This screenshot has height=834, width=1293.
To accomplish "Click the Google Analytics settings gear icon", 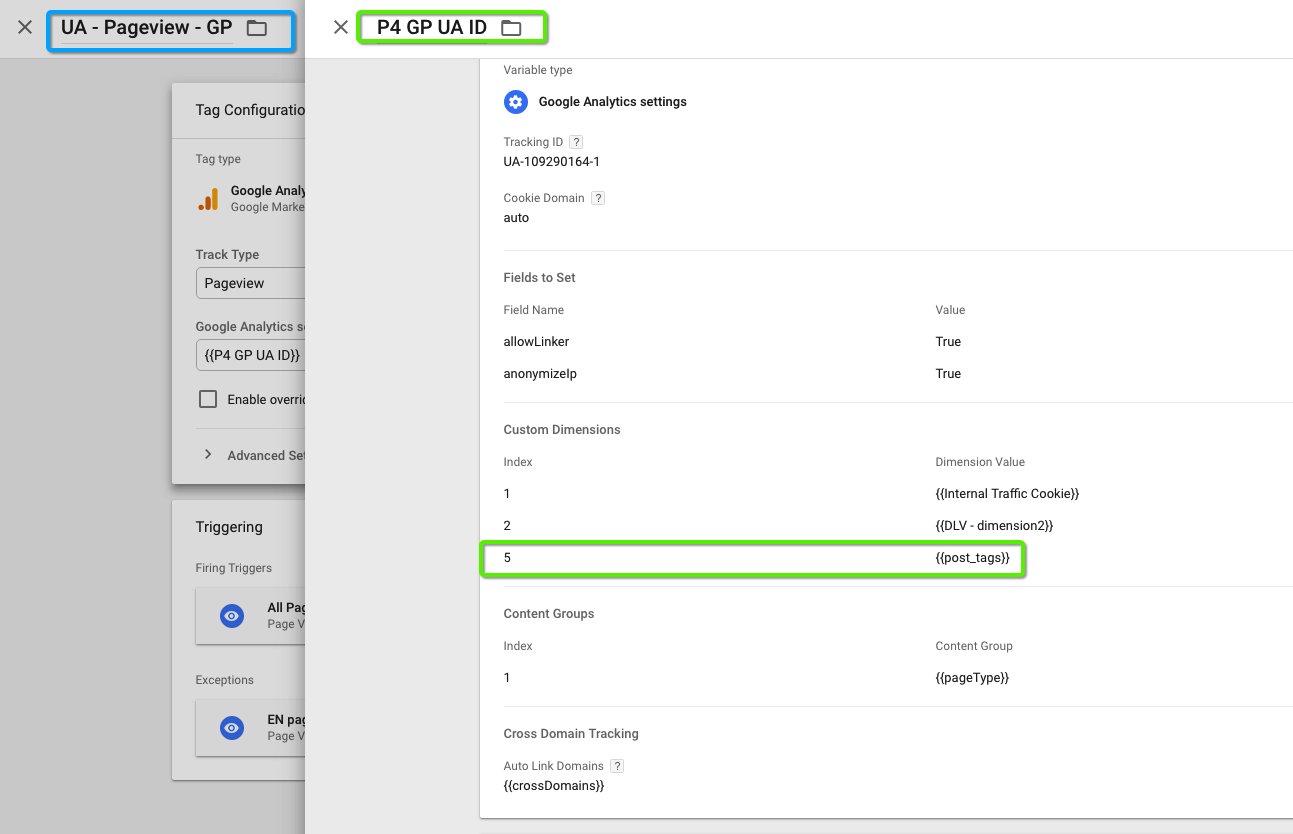I will coord(516,102).
